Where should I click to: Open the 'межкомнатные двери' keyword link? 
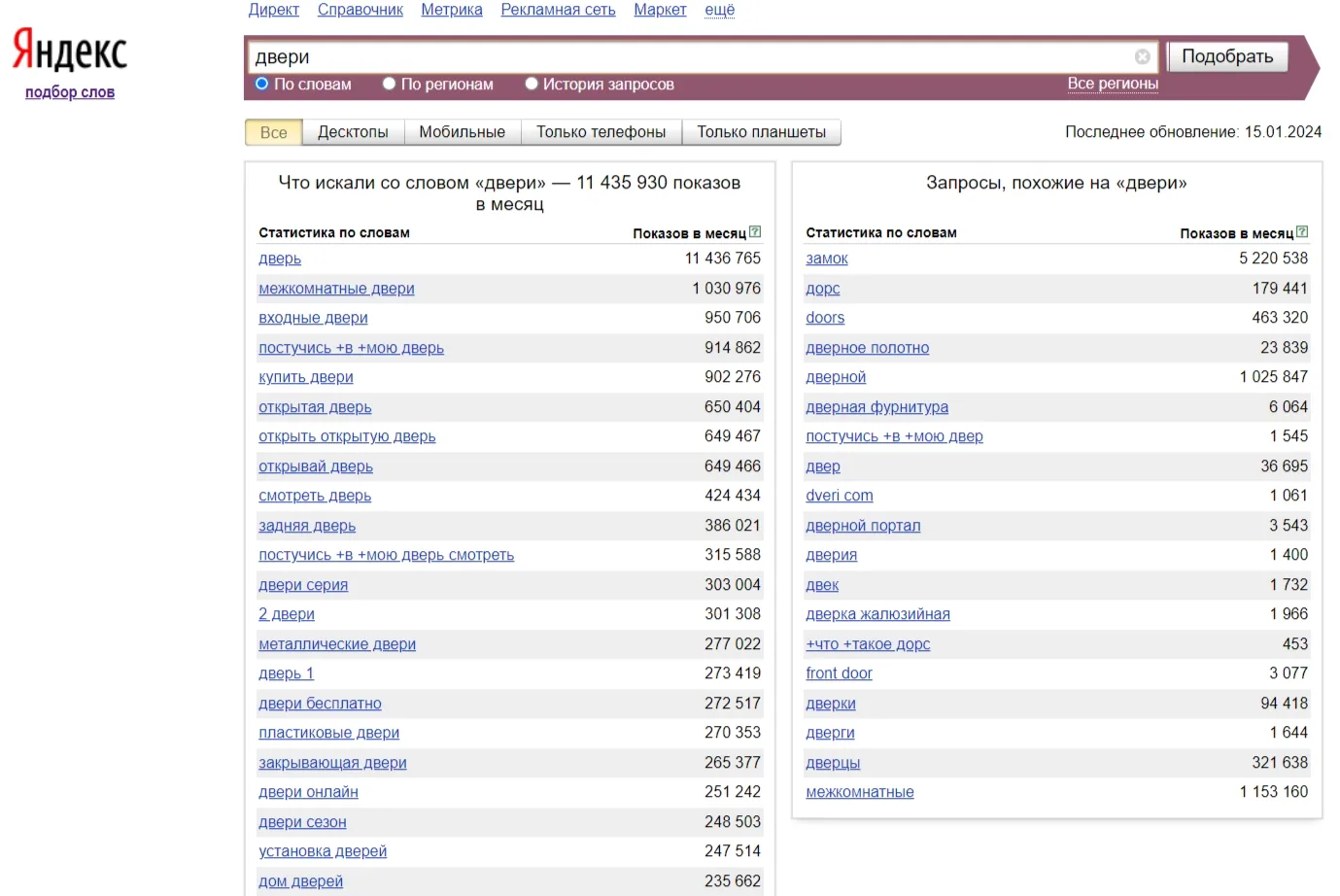(336, 289)
